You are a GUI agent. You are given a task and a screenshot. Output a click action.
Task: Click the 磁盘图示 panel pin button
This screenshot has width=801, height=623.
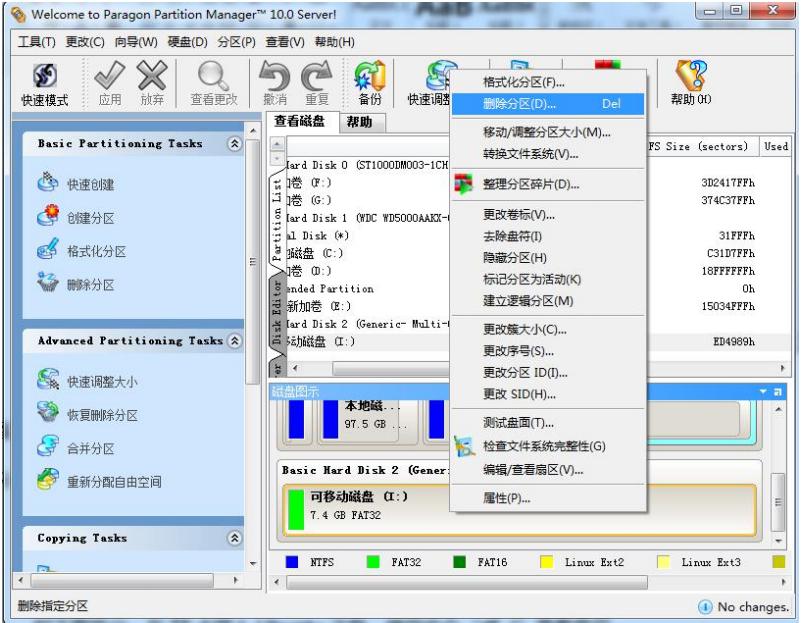tap(778, 392)
